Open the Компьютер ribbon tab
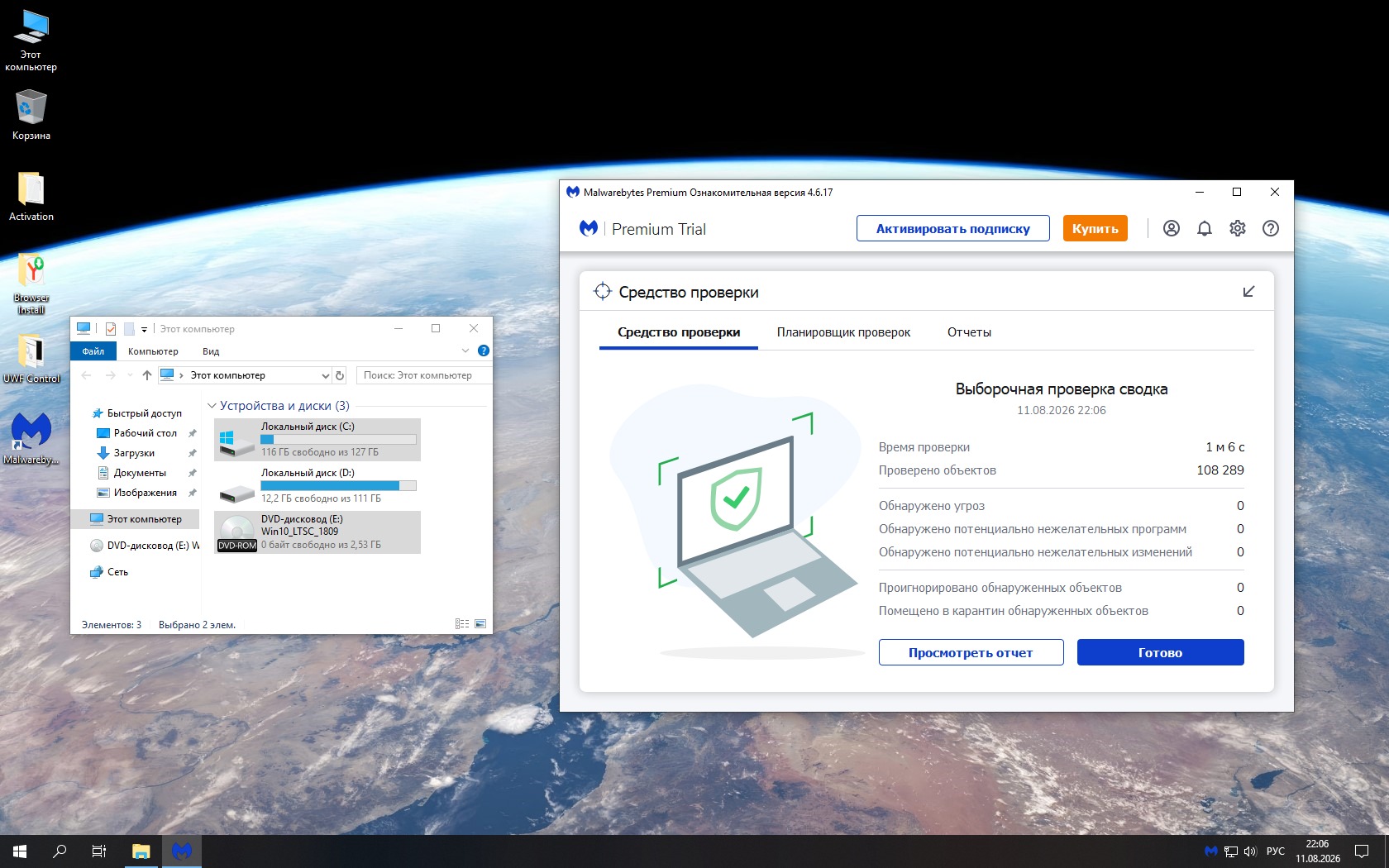The width and height of the screenshot is (1389, 868). (153, 351)
